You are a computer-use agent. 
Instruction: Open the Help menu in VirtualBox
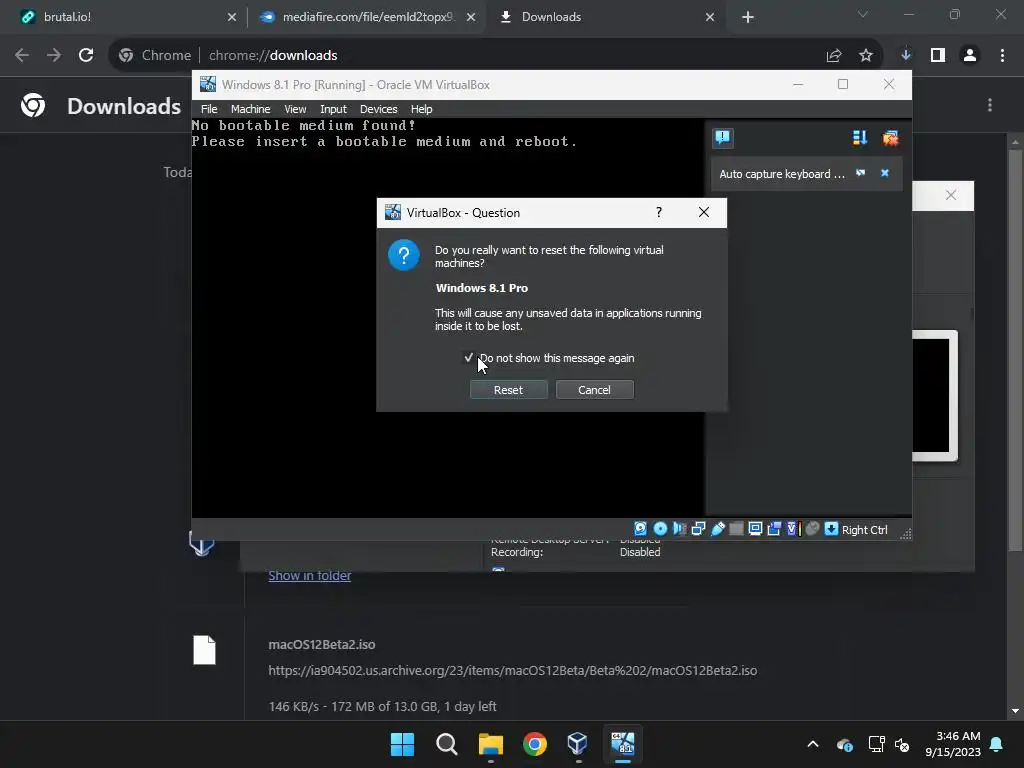(x=421, y=109)
